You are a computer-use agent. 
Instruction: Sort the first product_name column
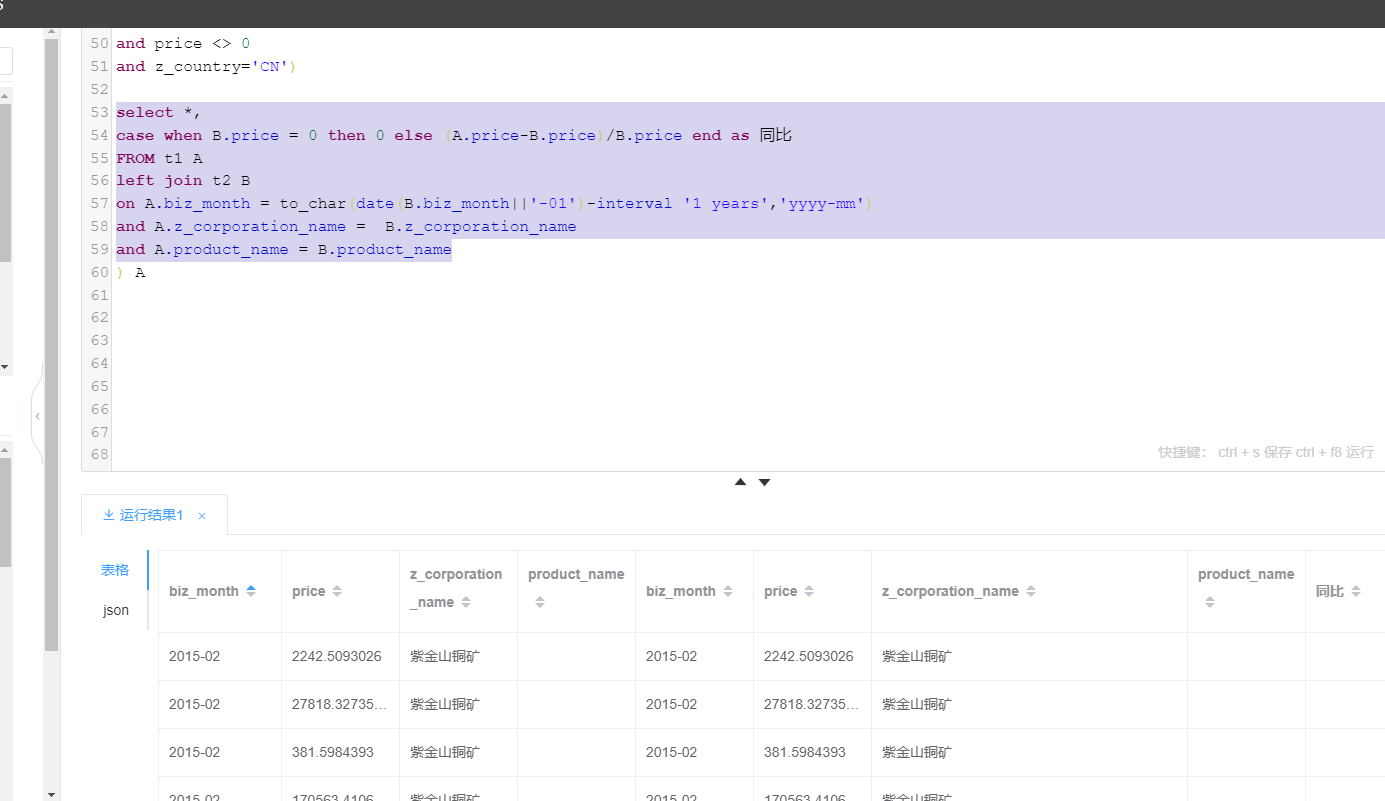coord(539,602)
